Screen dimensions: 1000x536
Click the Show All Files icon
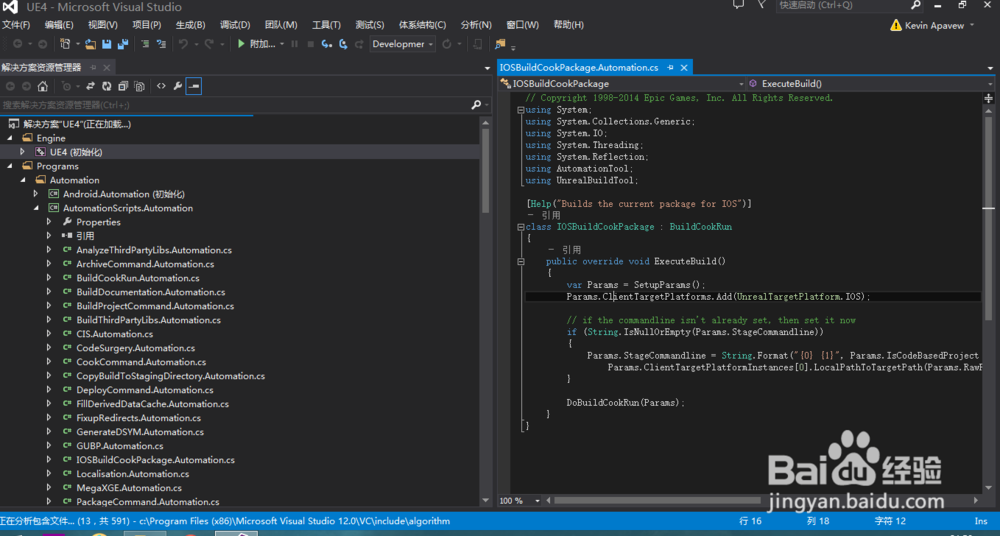[x=139, y=86]
